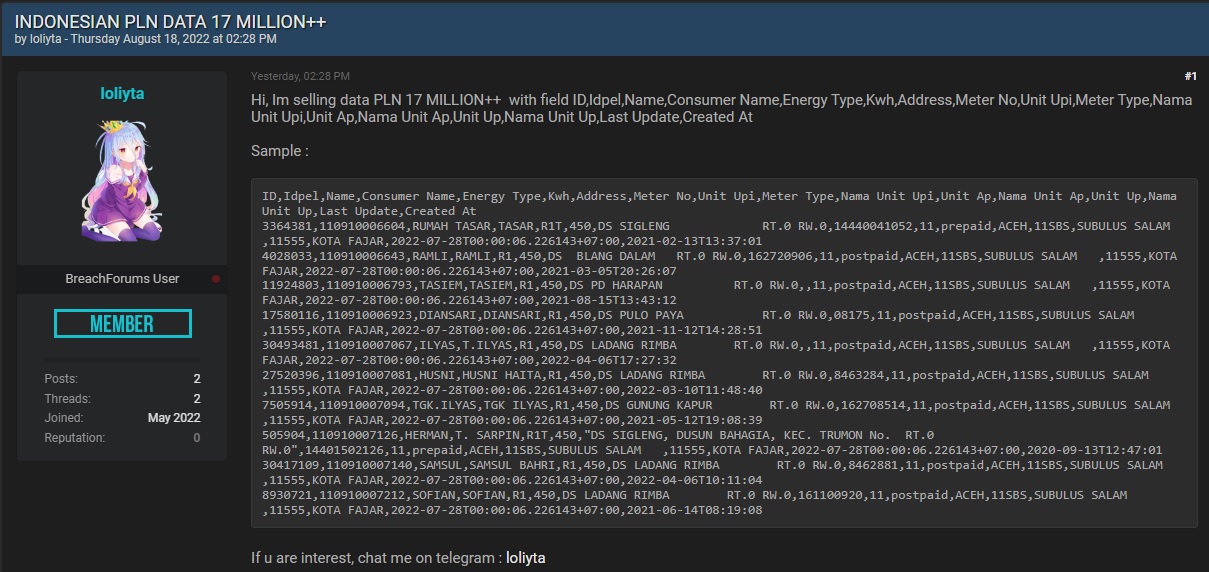Click the sample row starting with 17580116
Viewport: 1209px width, 572px height.
click(x=698, y=322)
